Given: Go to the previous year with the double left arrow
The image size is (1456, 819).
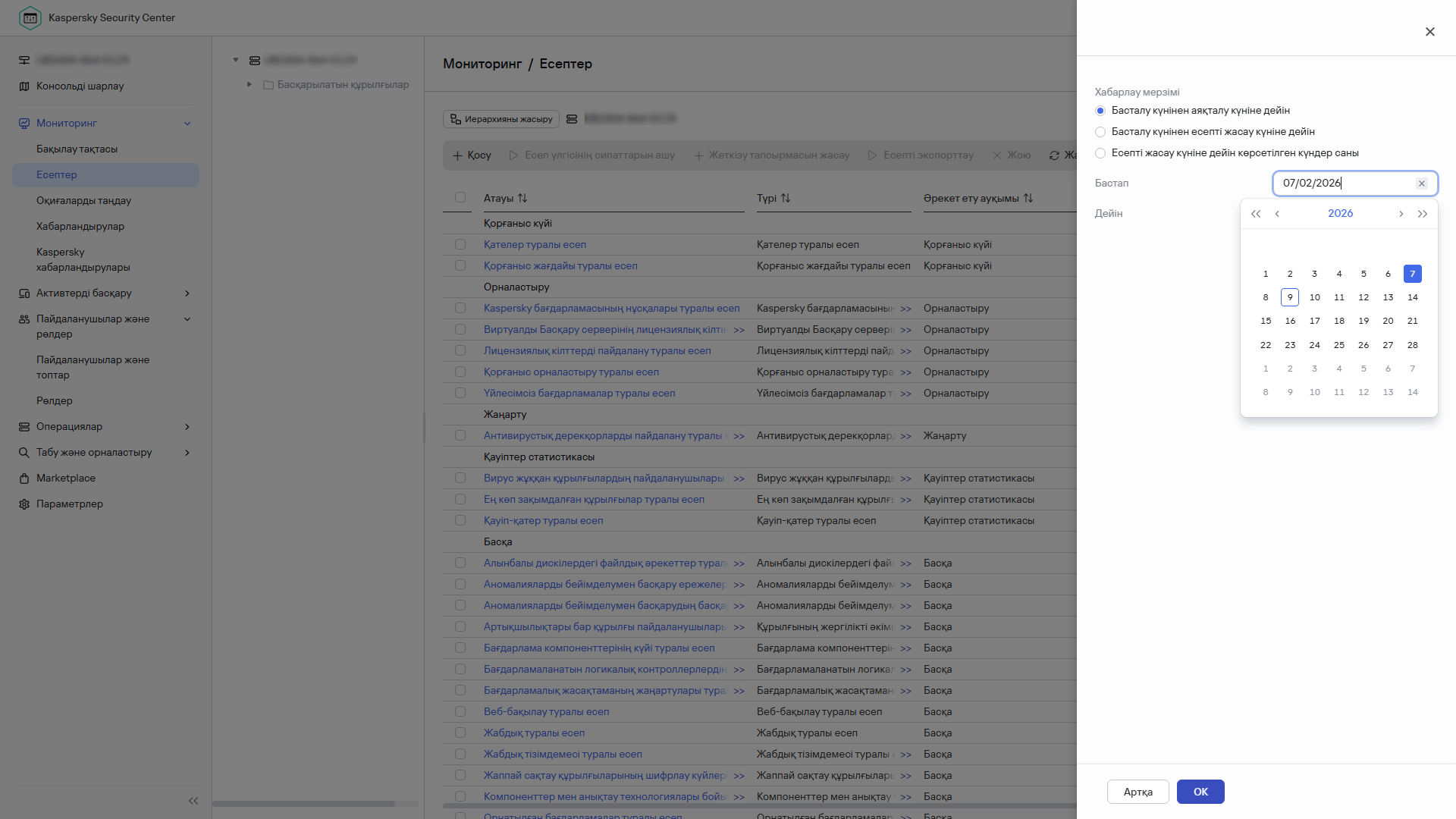Looking at the screenshot, I should 1256,214.
